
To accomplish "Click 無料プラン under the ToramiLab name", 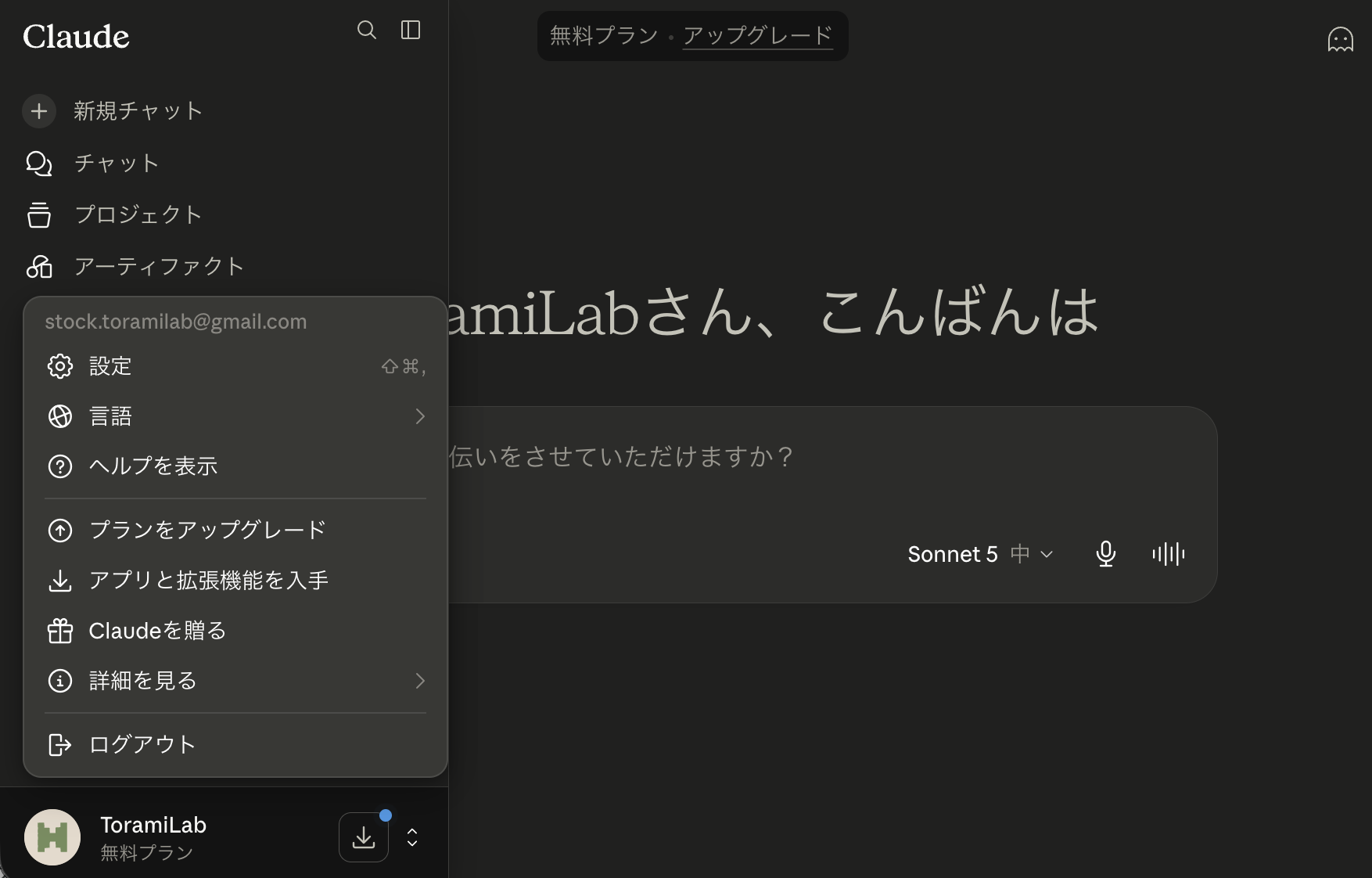I will click(x=147, y=852).
